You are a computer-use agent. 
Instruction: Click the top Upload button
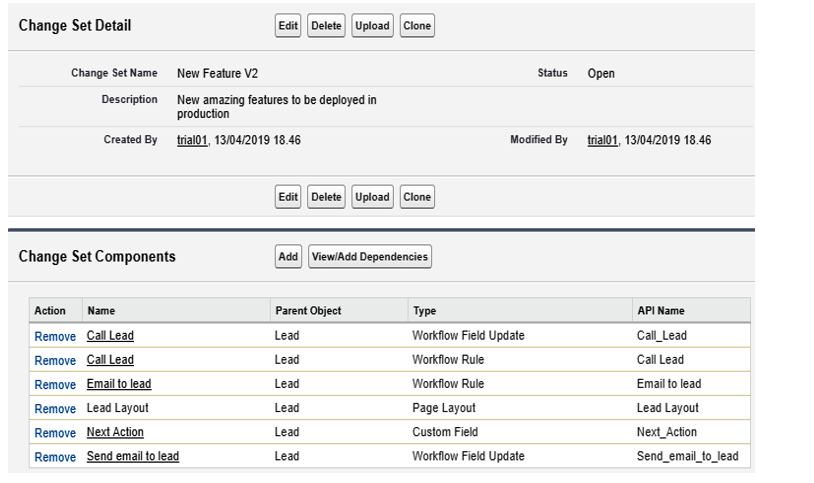pyautogui.click(x=372, y=25)
